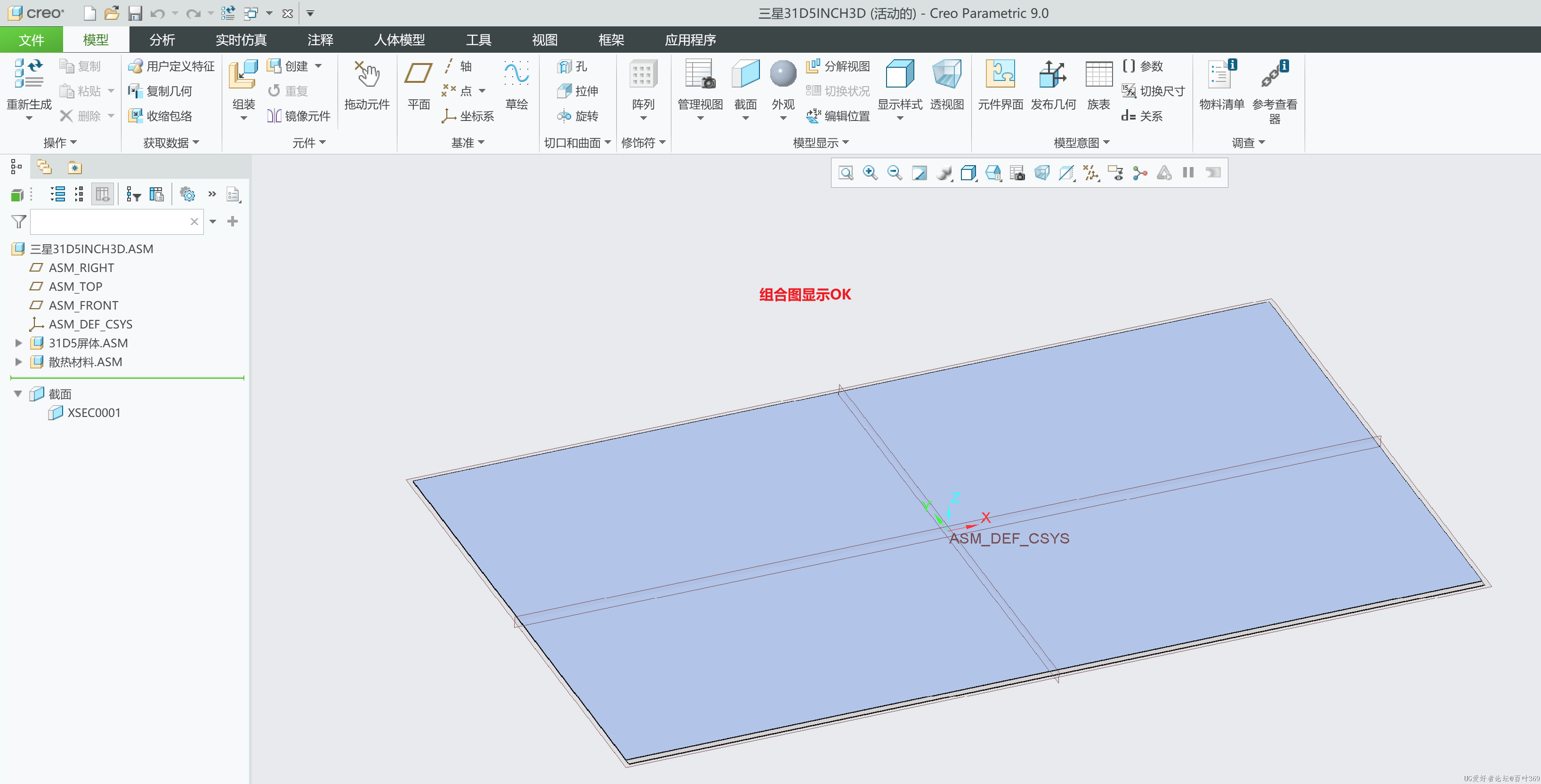
Task: Click 复制几何 button
Action: point(160,91)
